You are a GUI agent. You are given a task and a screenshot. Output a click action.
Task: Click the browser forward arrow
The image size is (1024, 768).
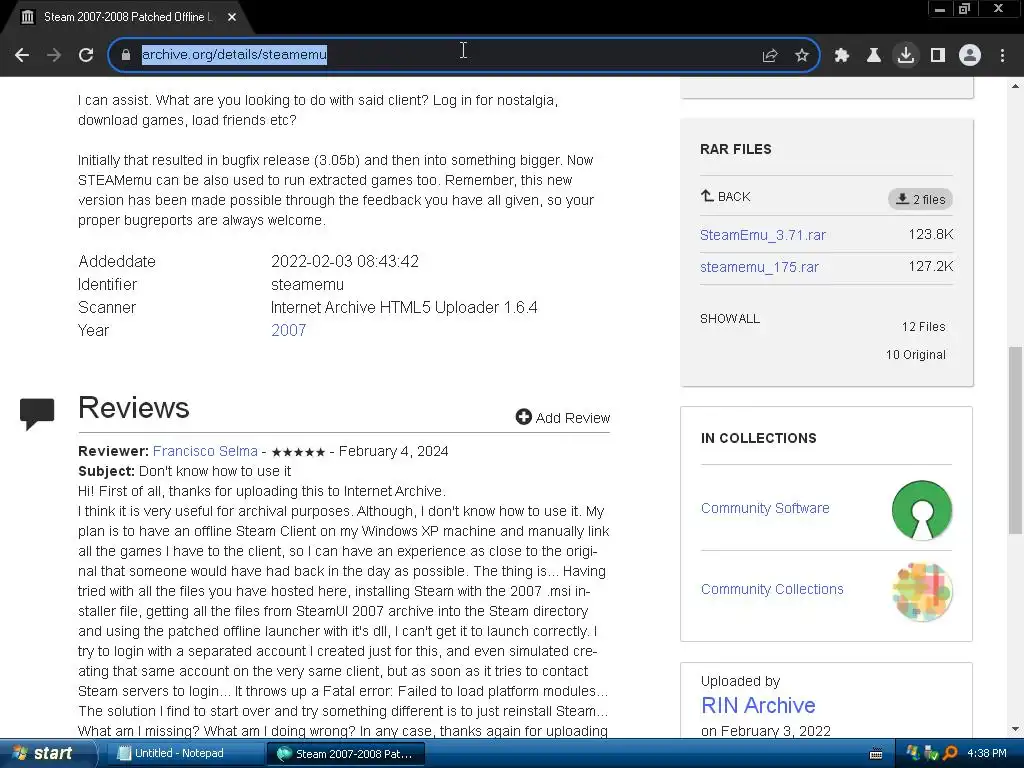[x=54, y=55]
